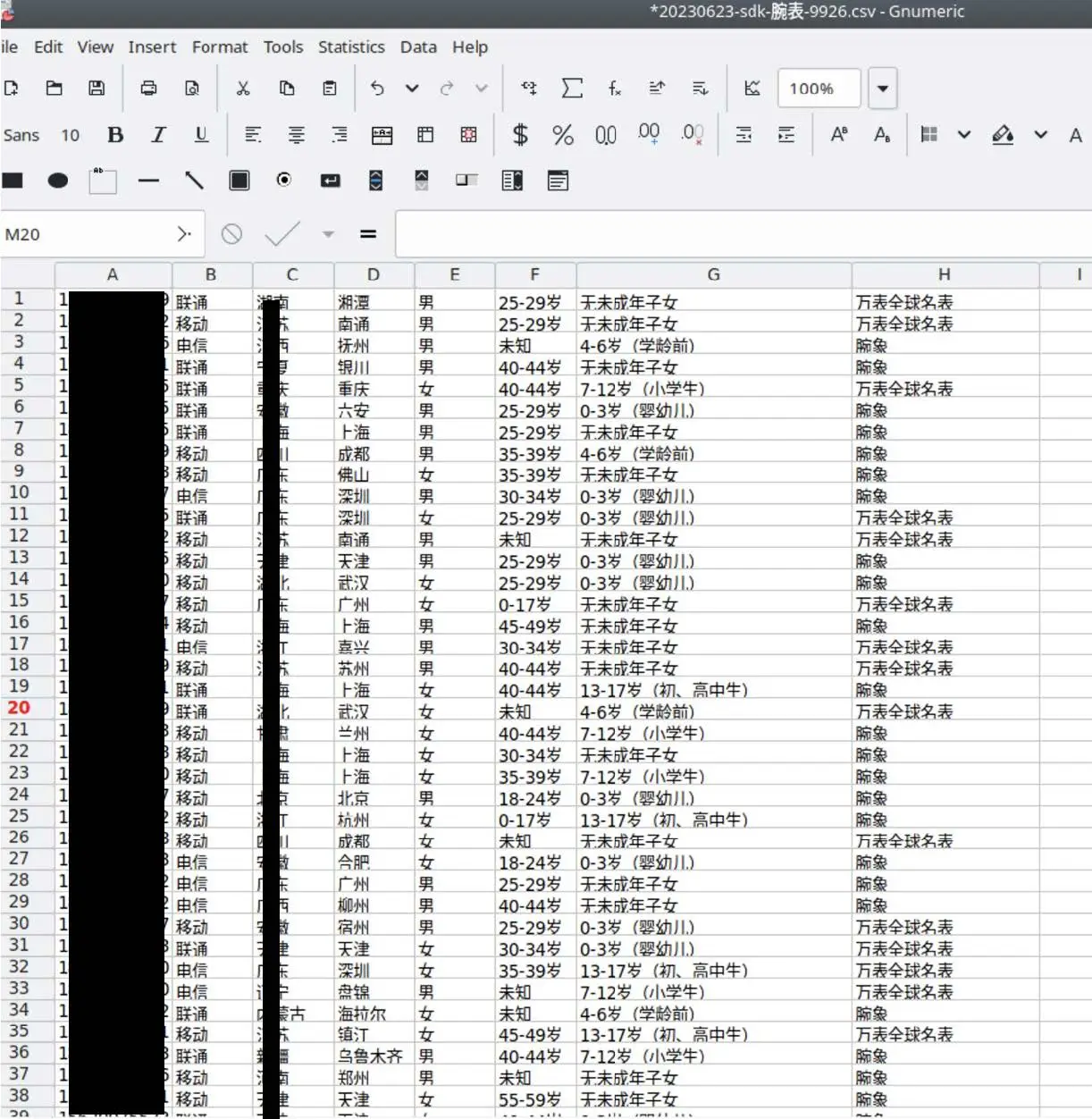Open the Insert Function icon

click(x=614, y=88)
